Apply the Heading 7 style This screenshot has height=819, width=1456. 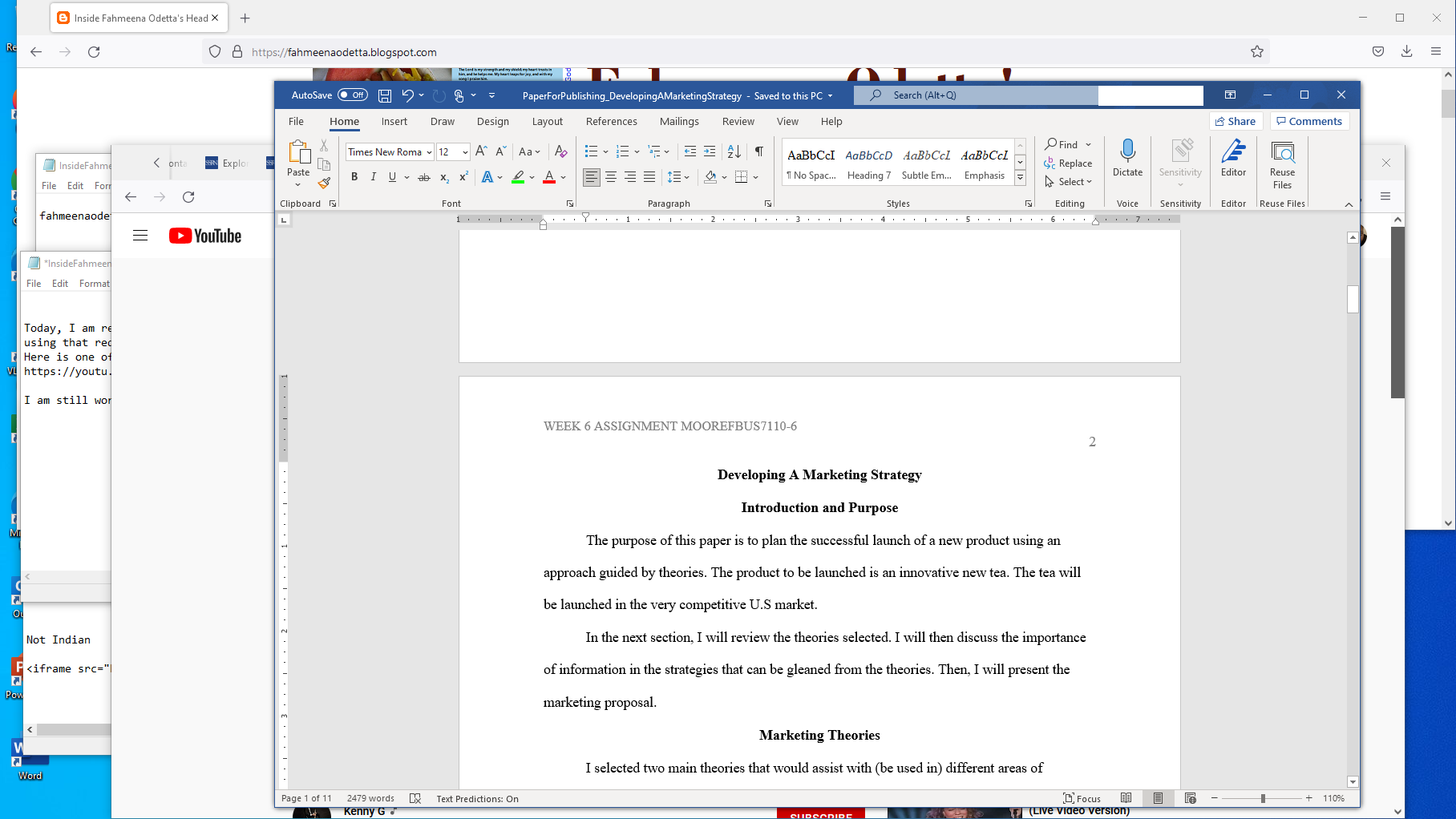tap(869, 163)
